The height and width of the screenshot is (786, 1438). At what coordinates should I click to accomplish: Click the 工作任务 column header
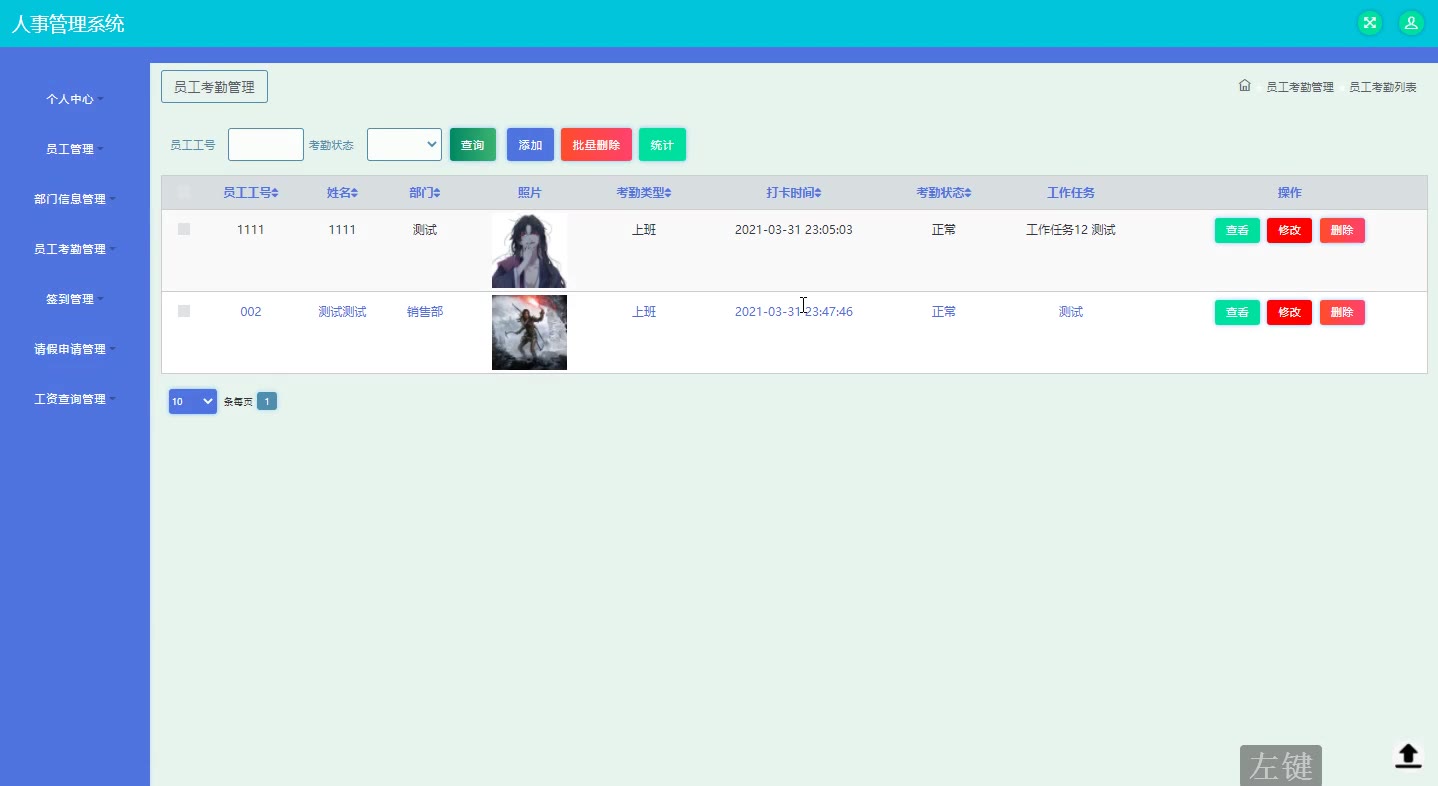pos(1071,193)
